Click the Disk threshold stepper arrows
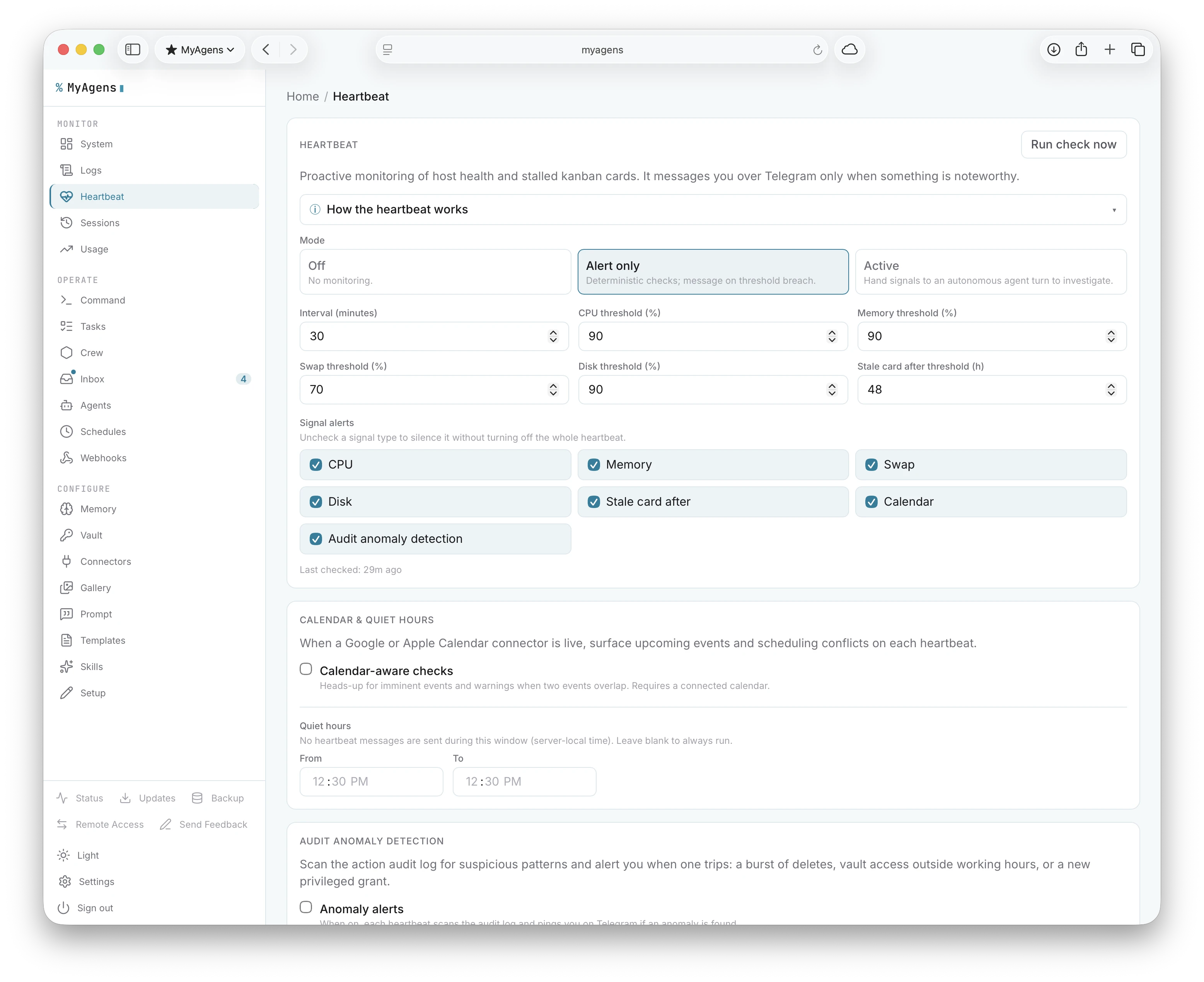 coord(831,390)
